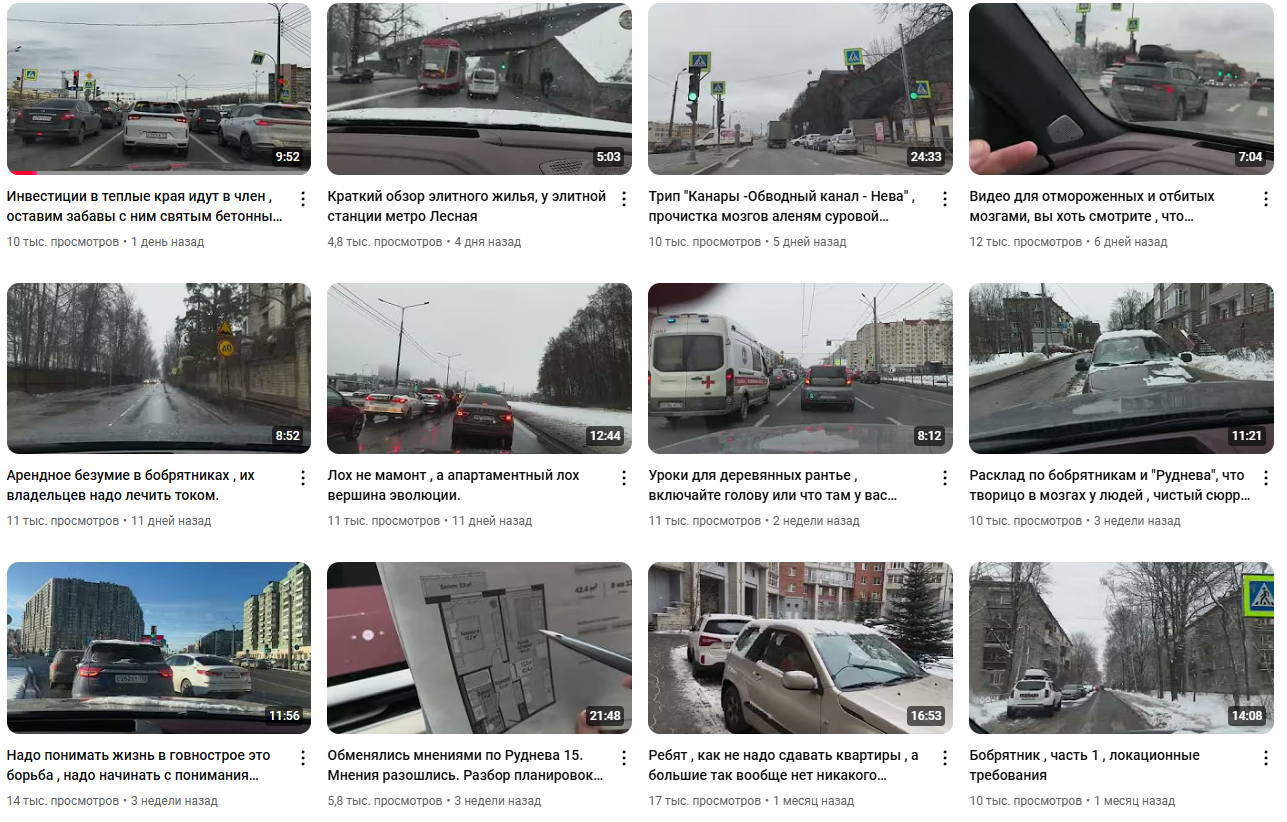Image resolution: width=1287 pixels, height=822 pixels.
Task: Open the 9:52 video thumbnail with red progress bar
Action: tap(159, 89)
